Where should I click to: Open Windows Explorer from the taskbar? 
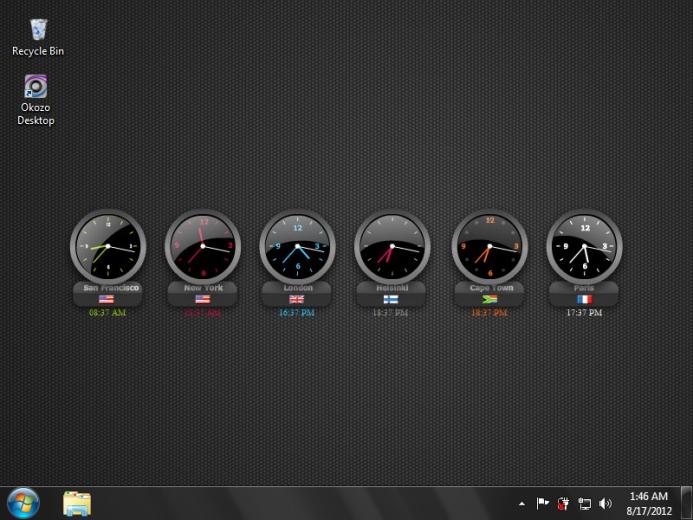[77, 503]
